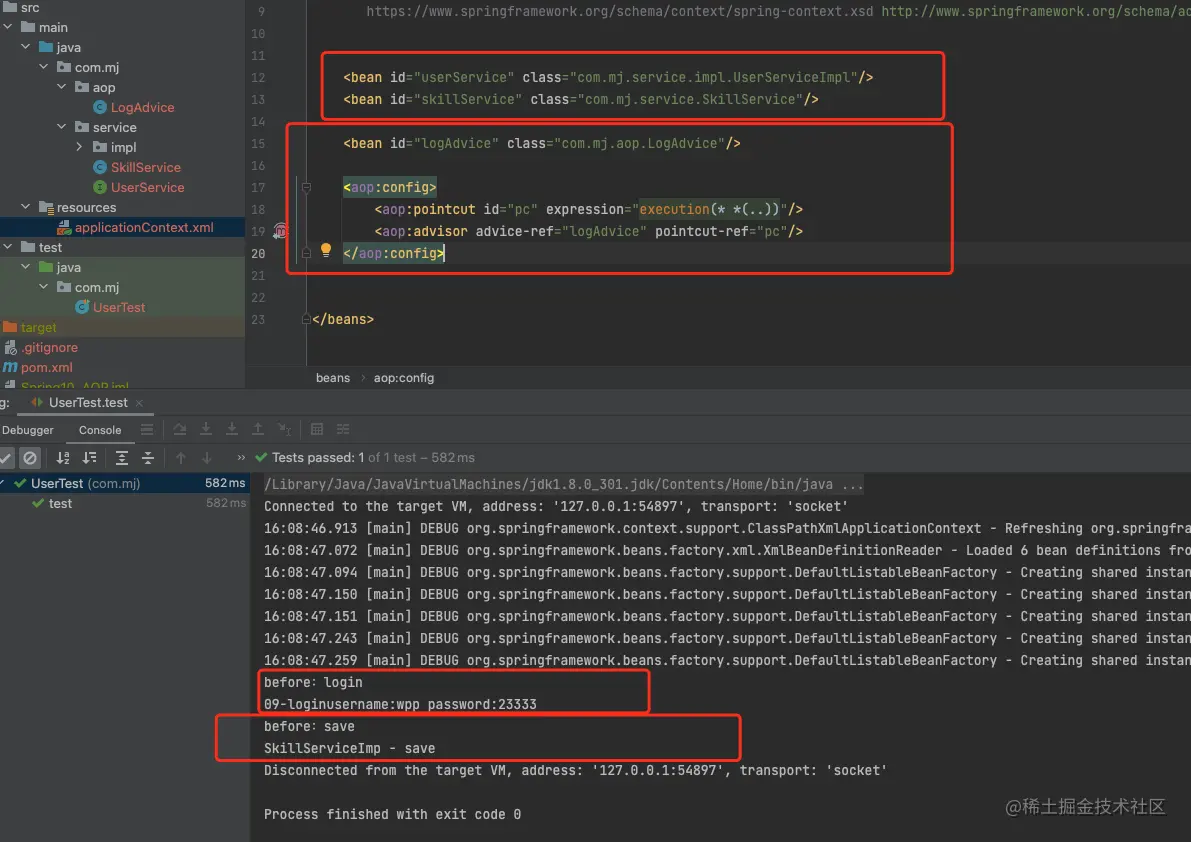This screenshot has height=842, width=1191.
Task: Click the gutter advisor icon on line 19
Action: [x=280, y=231]
